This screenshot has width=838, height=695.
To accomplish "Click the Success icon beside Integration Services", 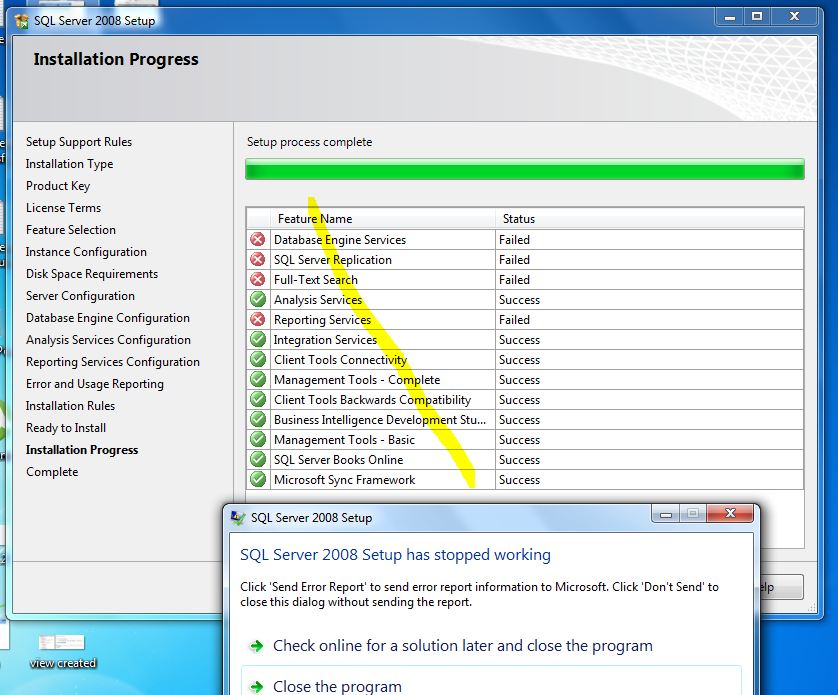I will pyautogui.click(x=258, y=340).
